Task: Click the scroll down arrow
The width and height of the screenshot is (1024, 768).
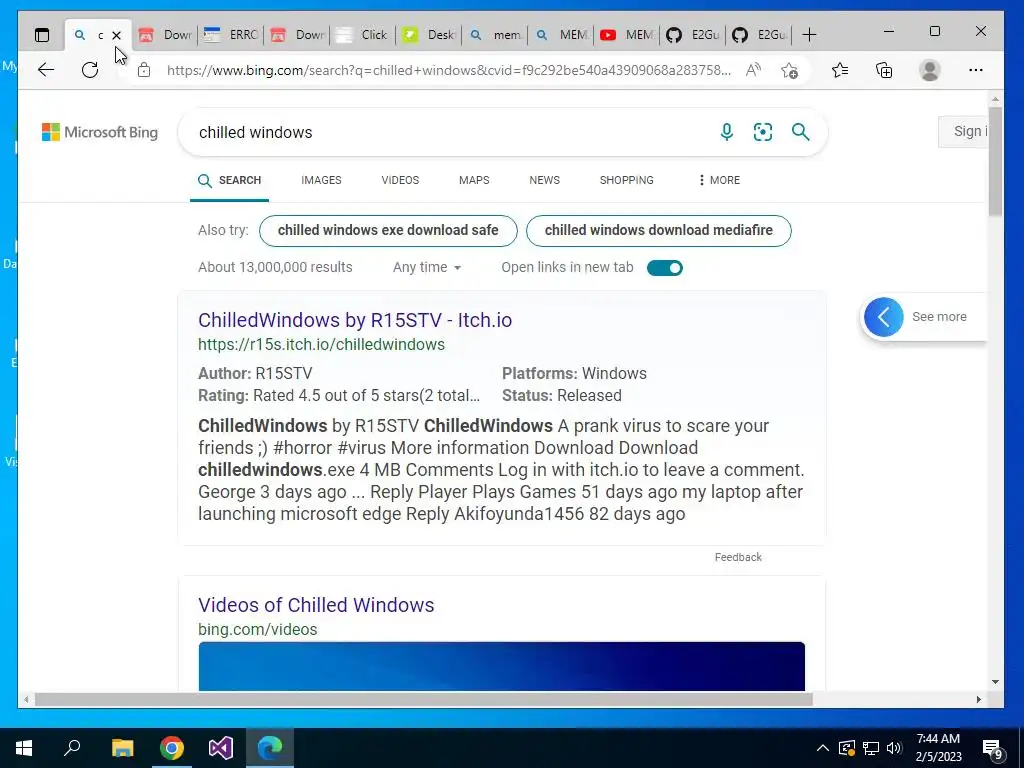Action: coord(995,682)
